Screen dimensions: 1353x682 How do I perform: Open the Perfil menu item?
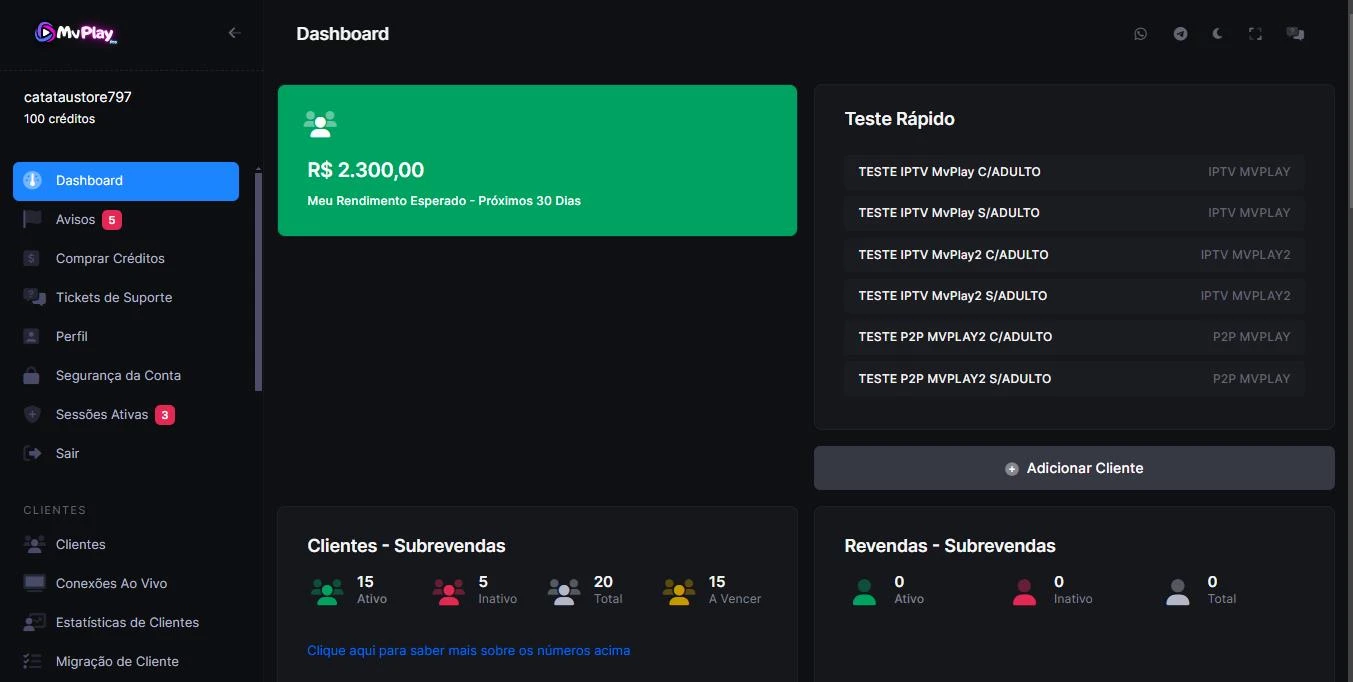70,336
